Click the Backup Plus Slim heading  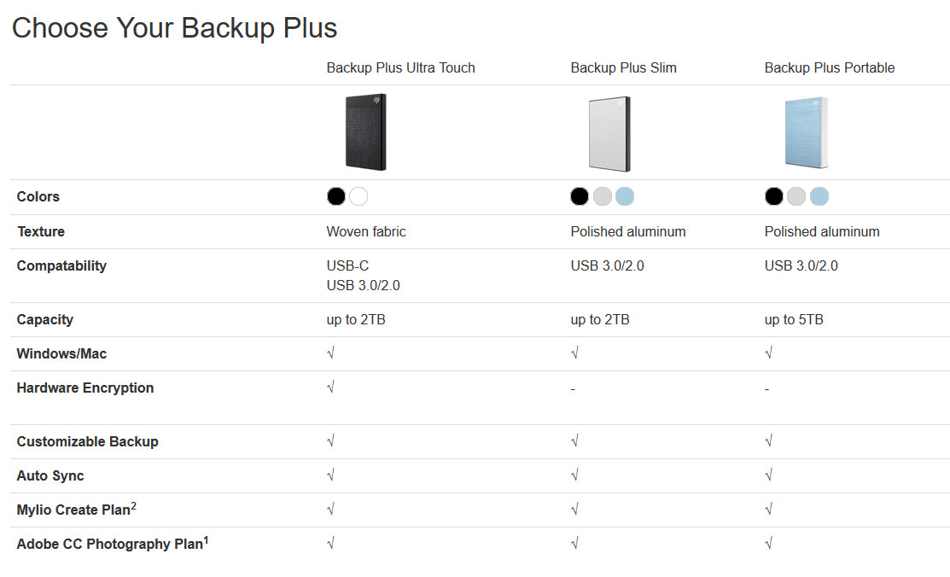[623, 68]
